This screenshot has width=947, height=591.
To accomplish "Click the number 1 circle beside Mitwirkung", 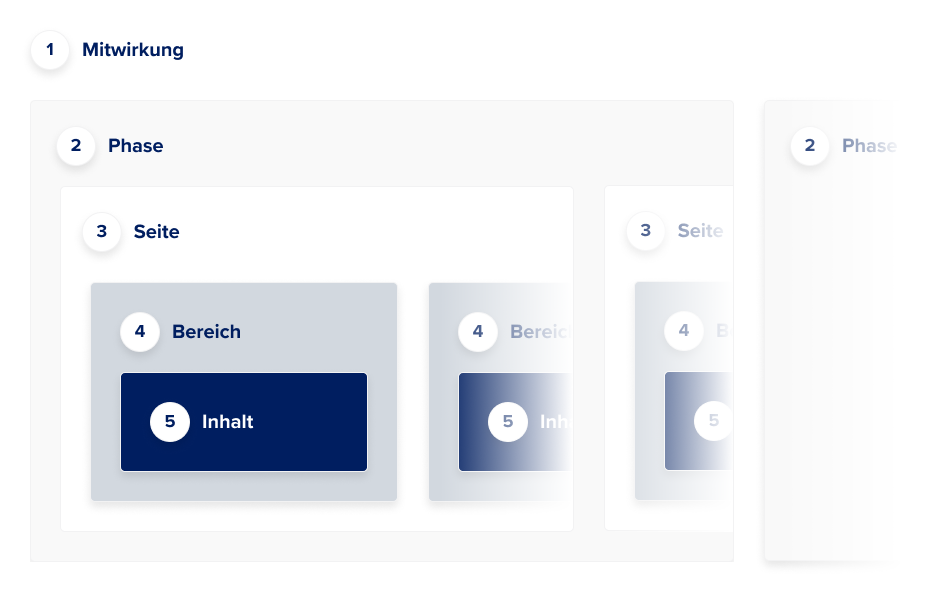I will 50,50.
